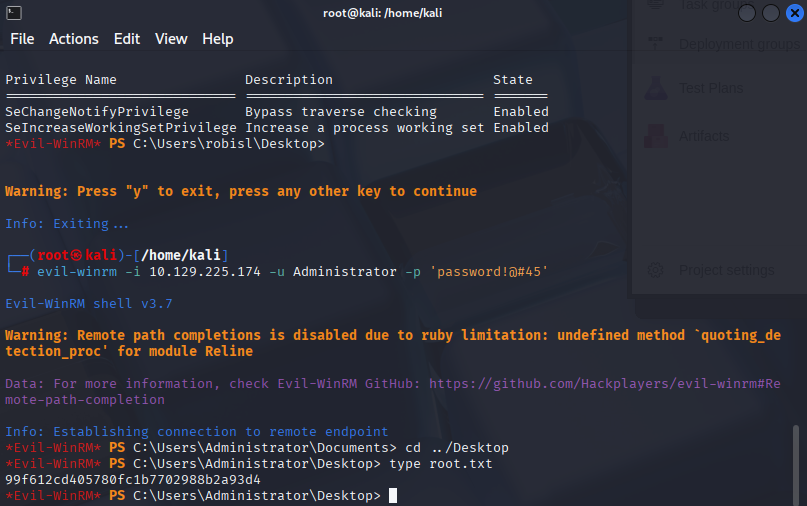807x506 pixels.
Task: Click 'Evil-WinRM shell v3.7' text
Action: [x=89, y=304]
